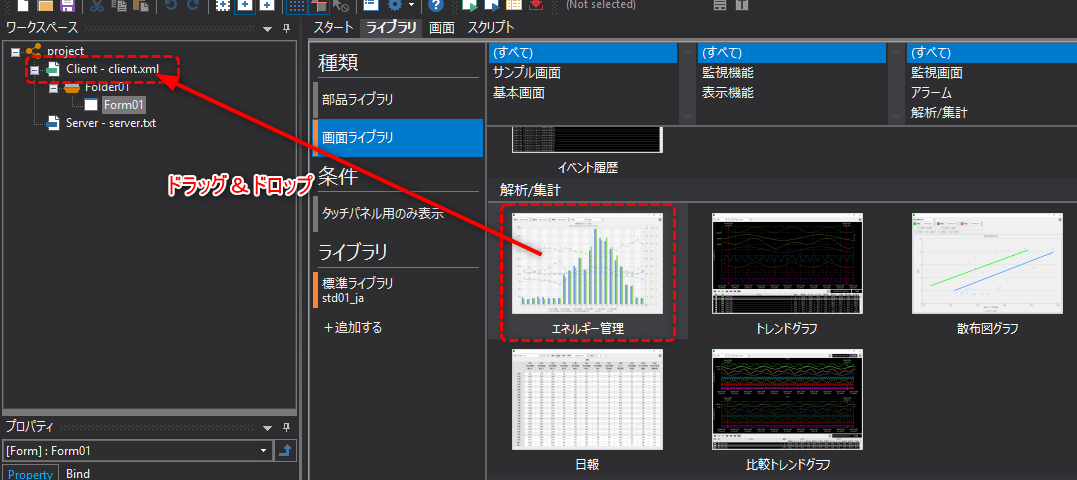Select Server - server.txt in workspace tree

tap(110, 123)
